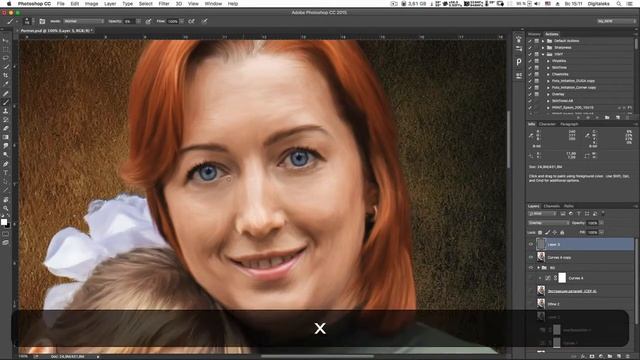Open the collapsed panel icon marked P
This screenshot has width=640, height=360.
pyautogui.click(x=519, y=62)
